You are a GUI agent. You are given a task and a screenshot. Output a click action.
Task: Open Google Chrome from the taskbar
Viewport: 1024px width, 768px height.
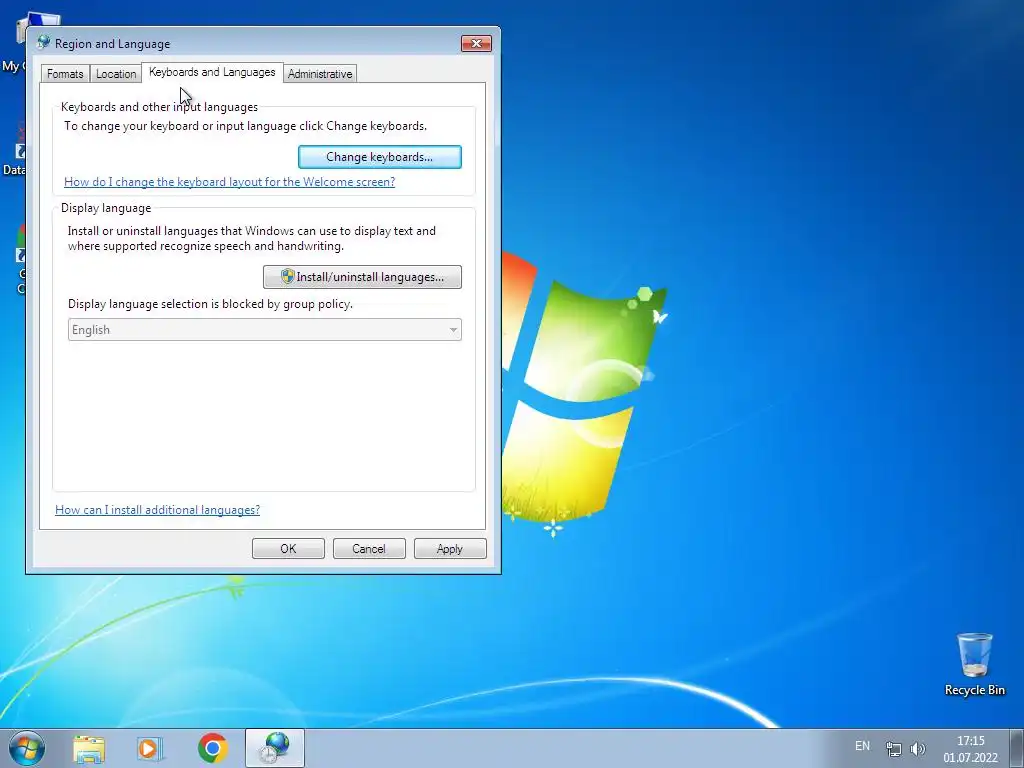[212, 748]
